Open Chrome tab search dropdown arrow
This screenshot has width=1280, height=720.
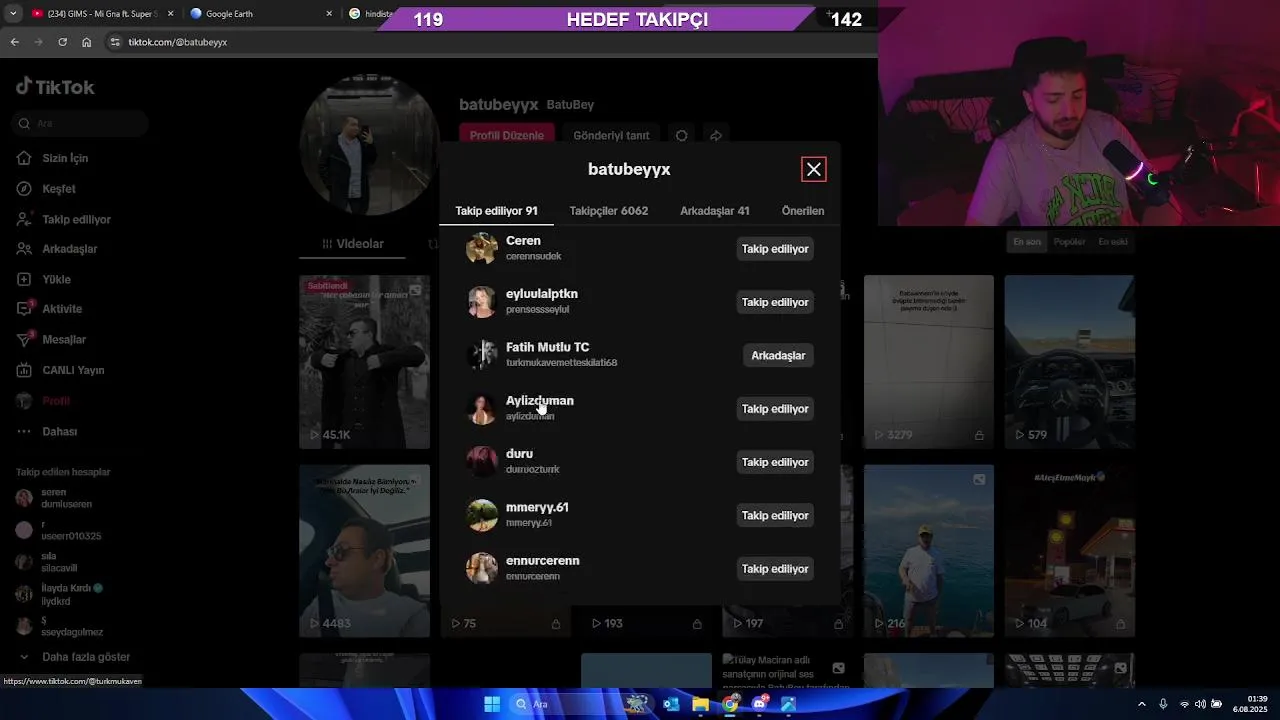13,14
